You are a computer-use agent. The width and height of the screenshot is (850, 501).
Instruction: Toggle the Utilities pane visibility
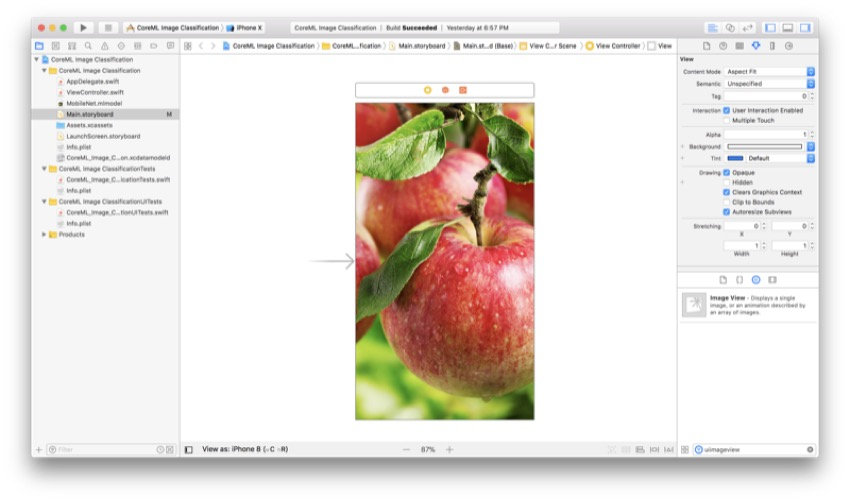805,28
